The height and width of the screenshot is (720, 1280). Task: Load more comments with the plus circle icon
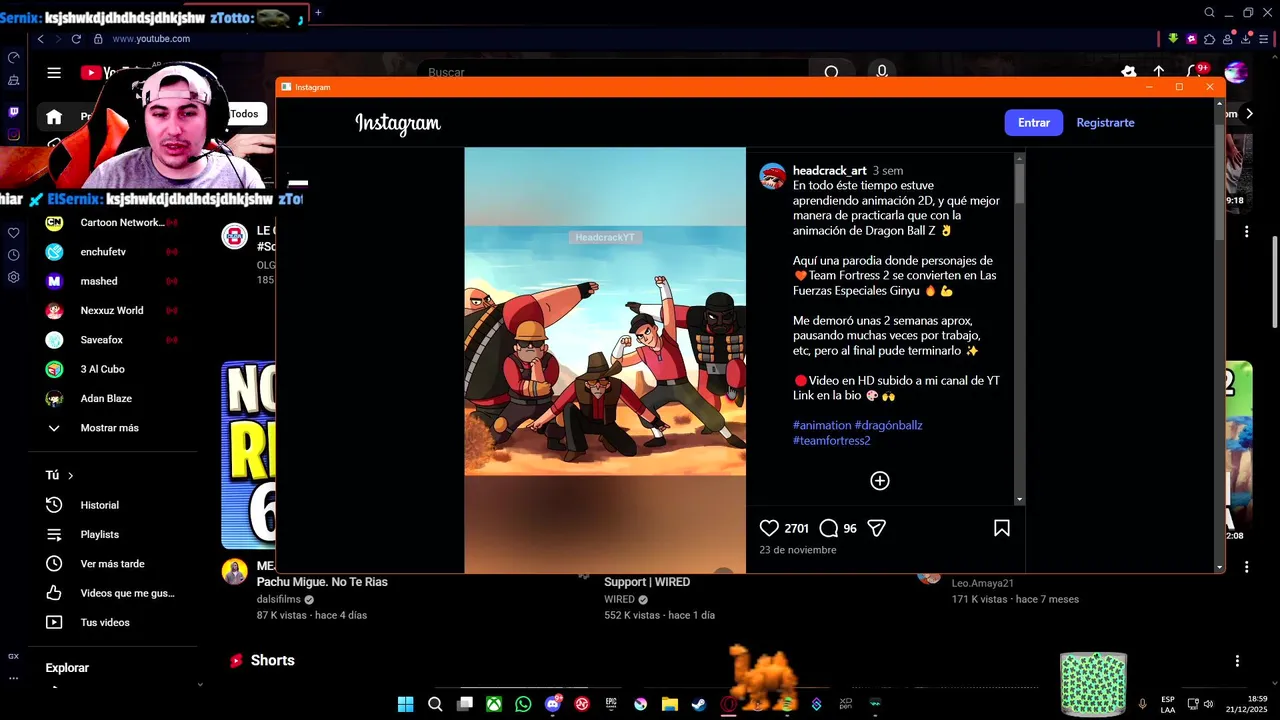[x=880, y=481]
